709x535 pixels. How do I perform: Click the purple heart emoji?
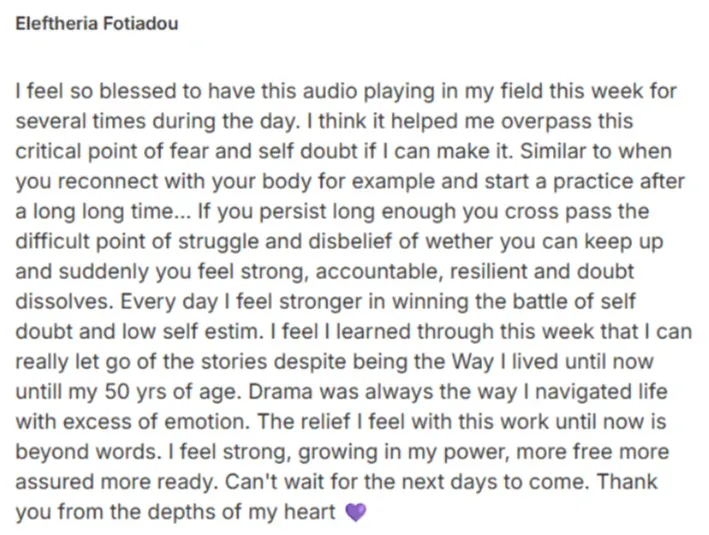(355, 511)
